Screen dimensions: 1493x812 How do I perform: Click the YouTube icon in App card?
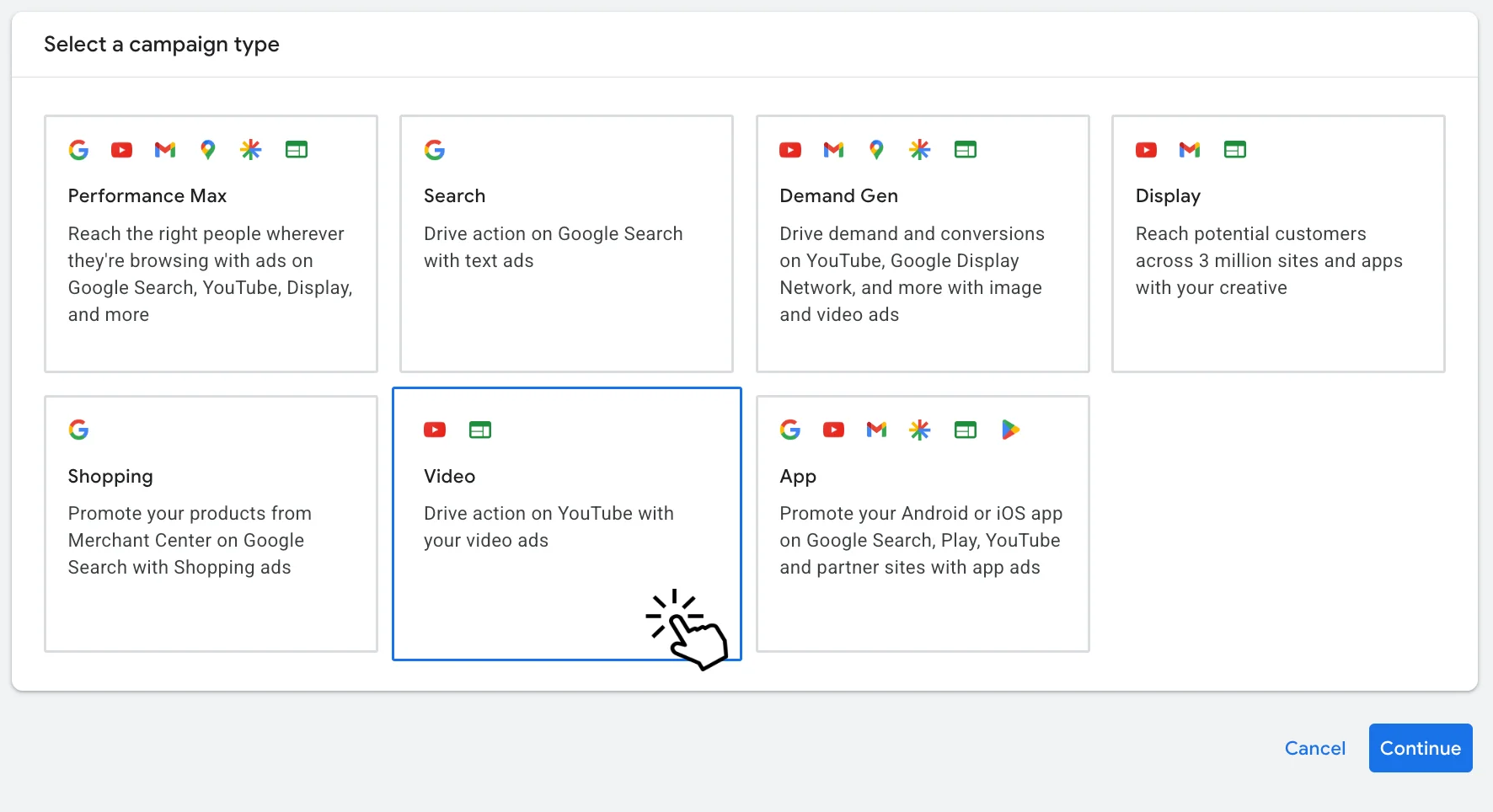click(x=834, y=430)
